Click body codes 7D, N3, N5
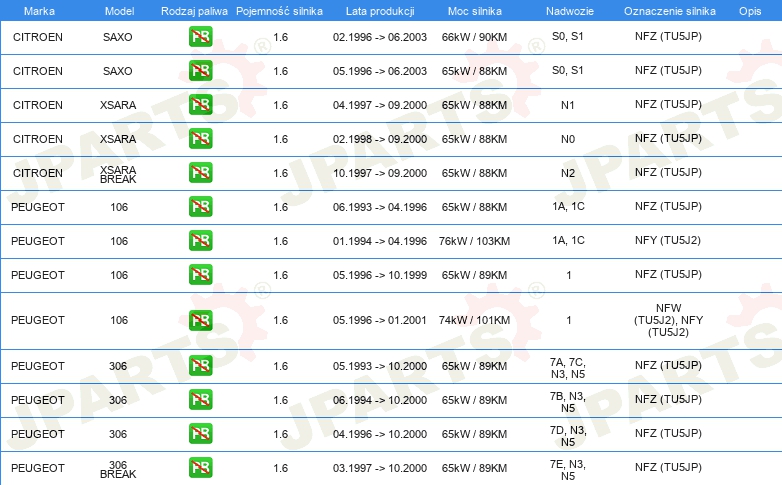 568,436
